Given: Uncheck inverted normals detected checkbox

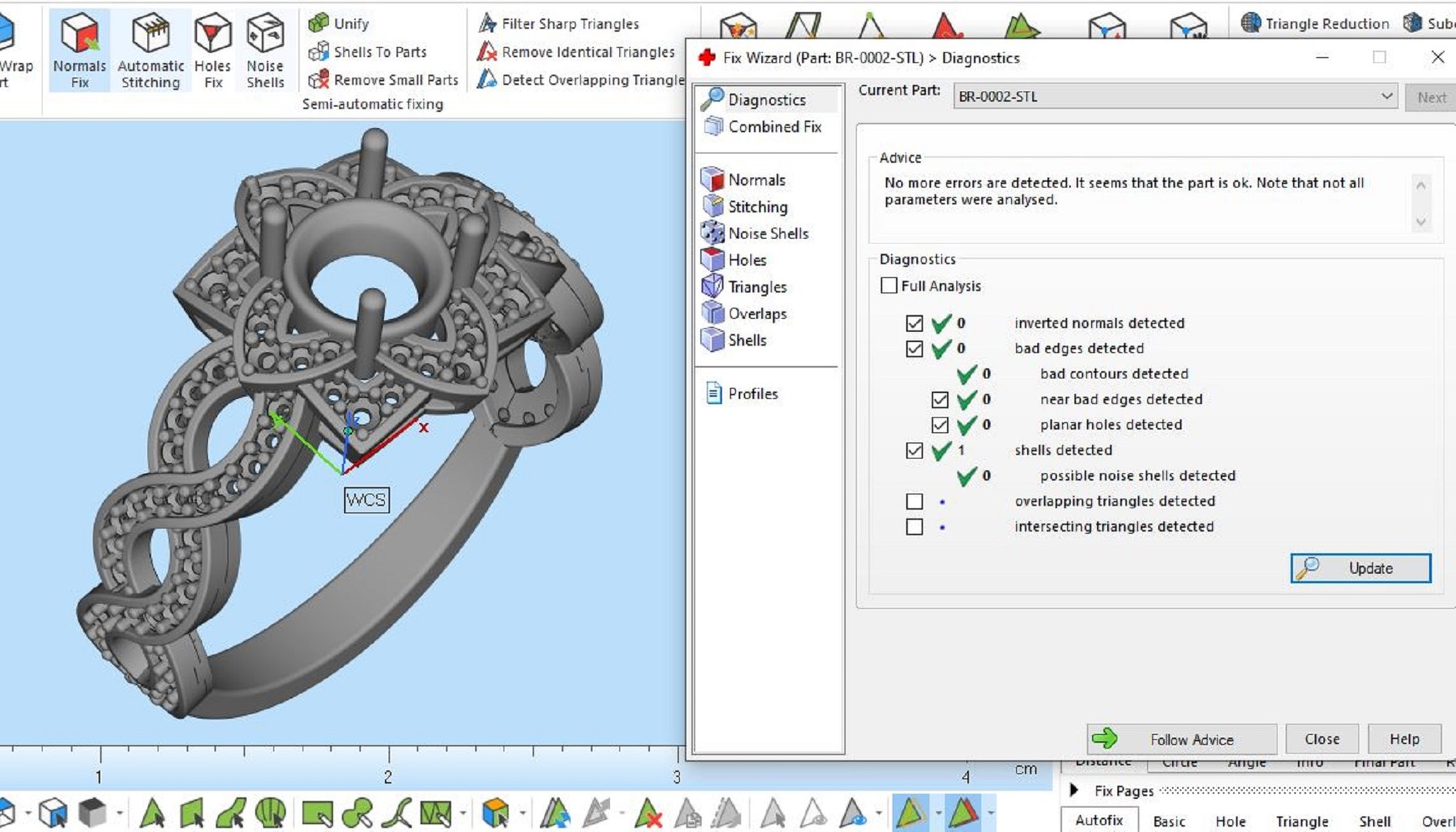Looking at the screenshot, I should 915,324.
